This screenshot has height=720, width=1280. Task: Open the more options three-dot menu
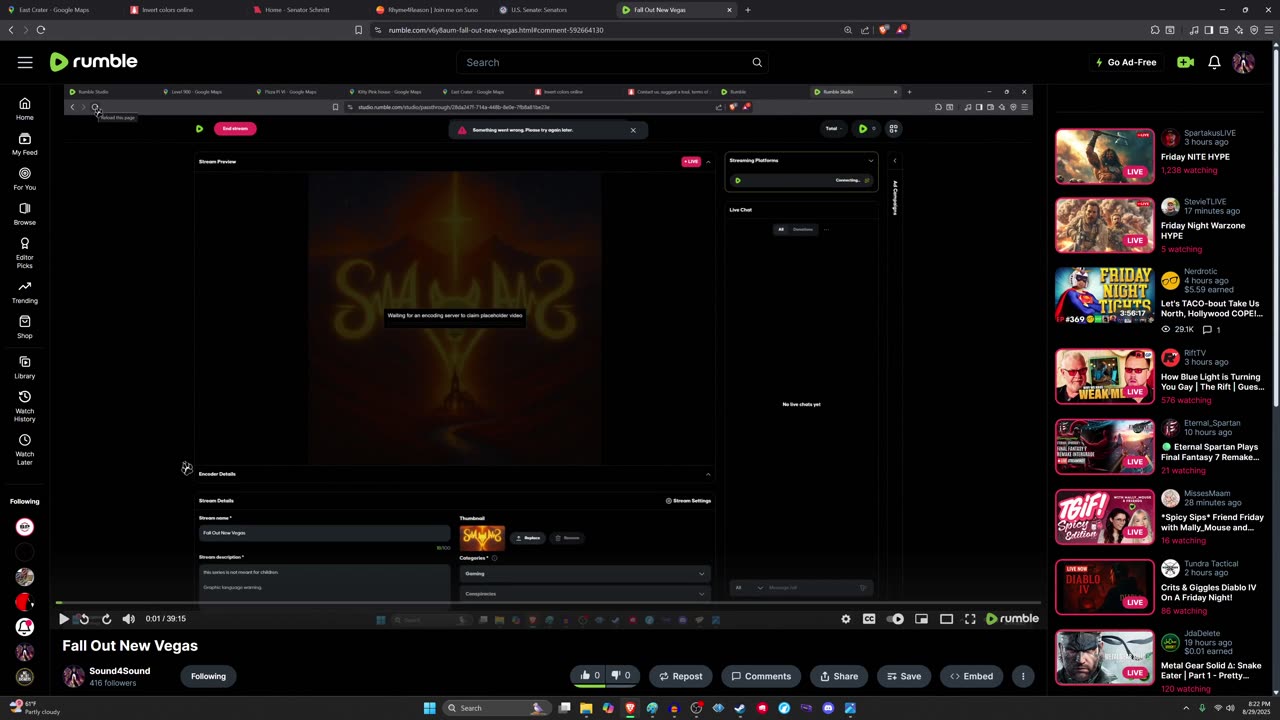click(1023, 676)
